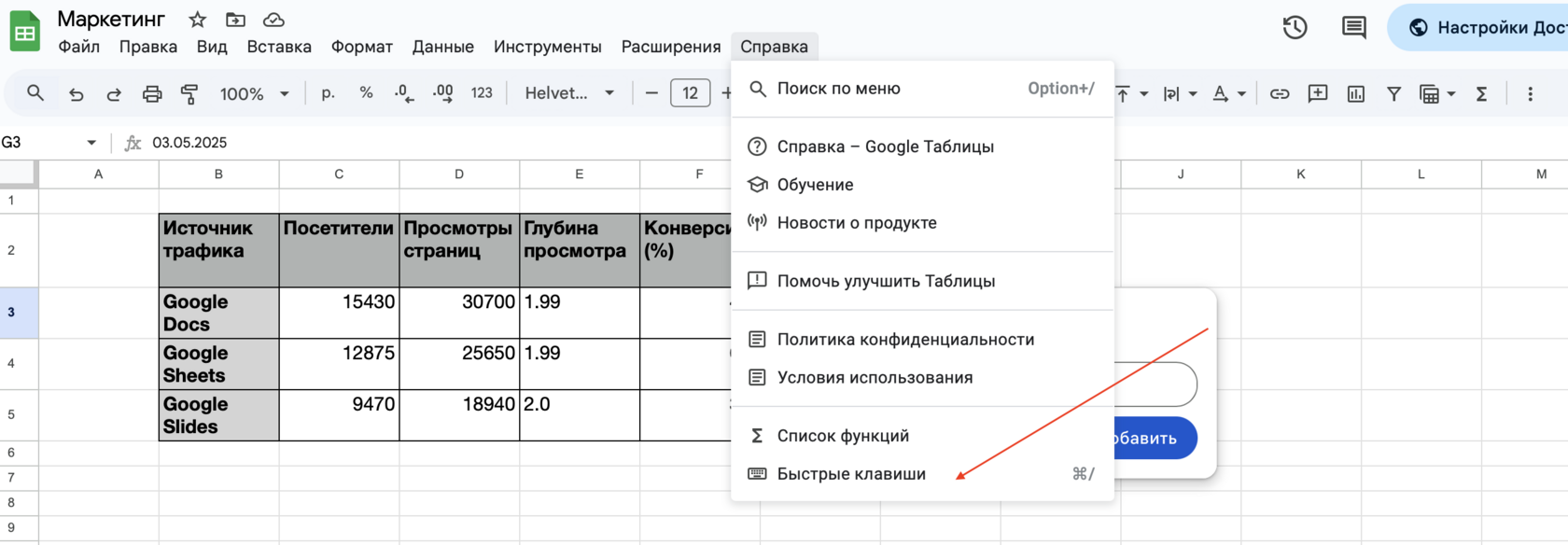Viewport: 1568px width, 545px height.
Task: Open the Расширения menu
Action: pos(671,47)
